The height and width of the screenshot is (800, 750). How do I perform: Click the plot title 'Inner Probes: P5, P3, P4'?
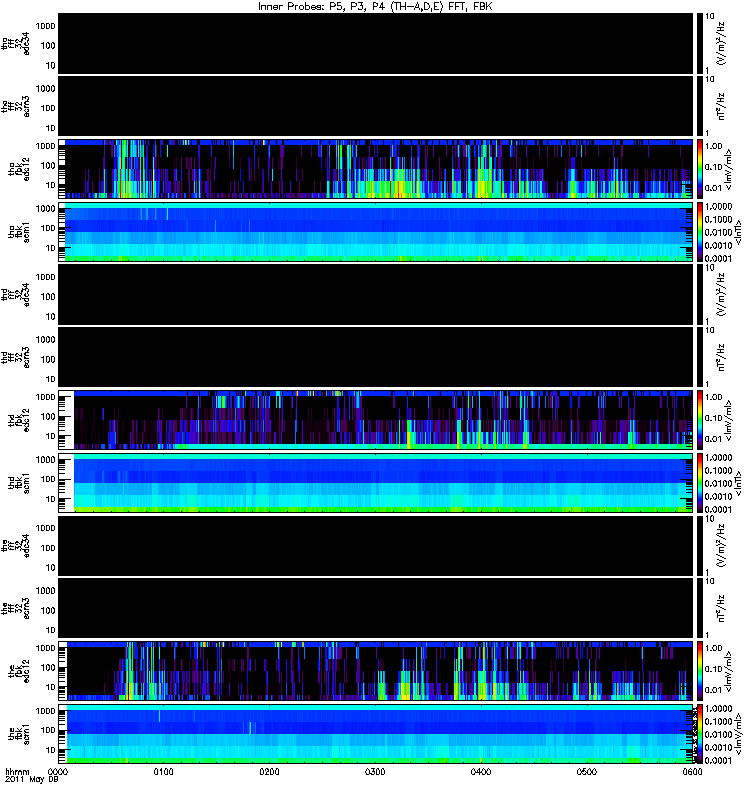pyautogui.click(x=320, y=6)
